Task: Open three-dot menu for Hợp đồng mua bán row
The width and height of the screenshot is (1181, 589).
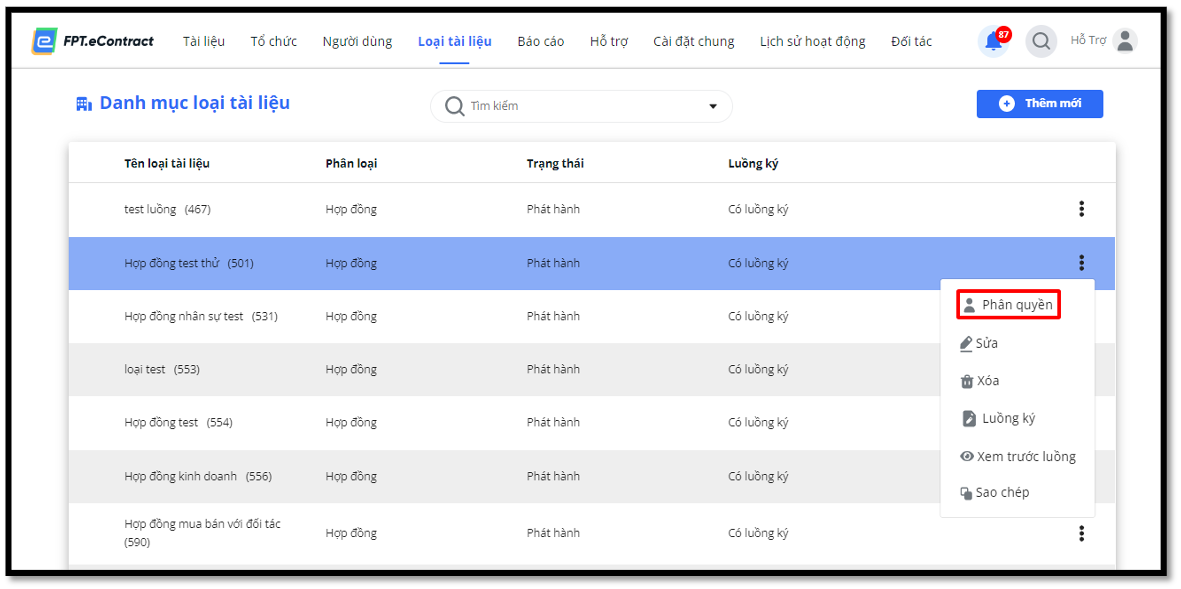Action: [1082, 533]
